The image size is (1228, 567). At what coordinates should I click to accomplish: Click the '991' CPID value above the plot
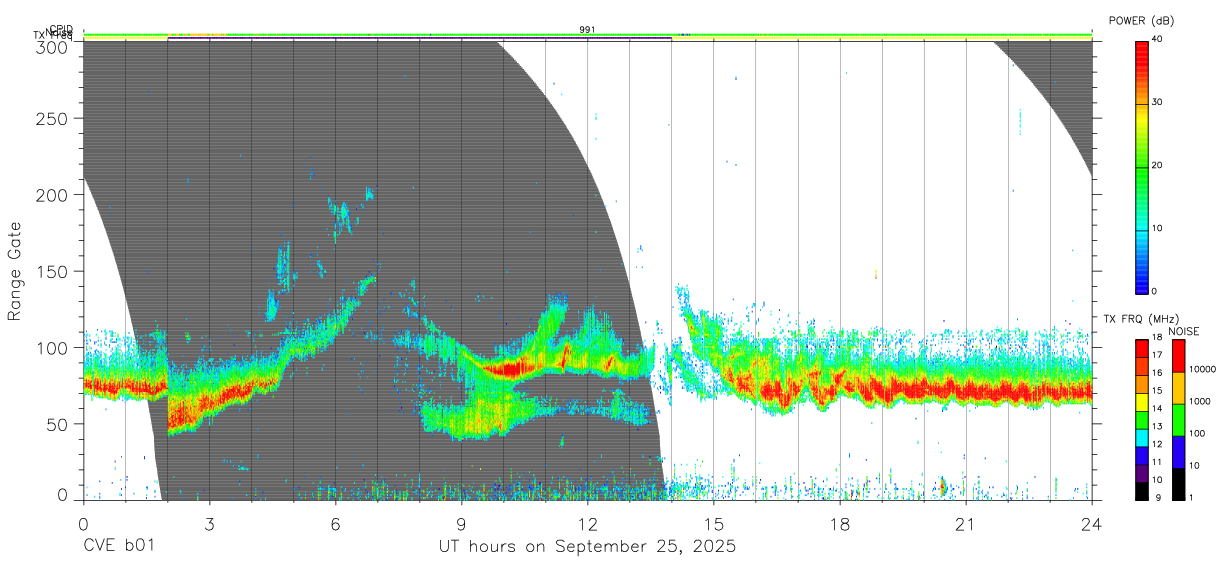click(588, 30)
